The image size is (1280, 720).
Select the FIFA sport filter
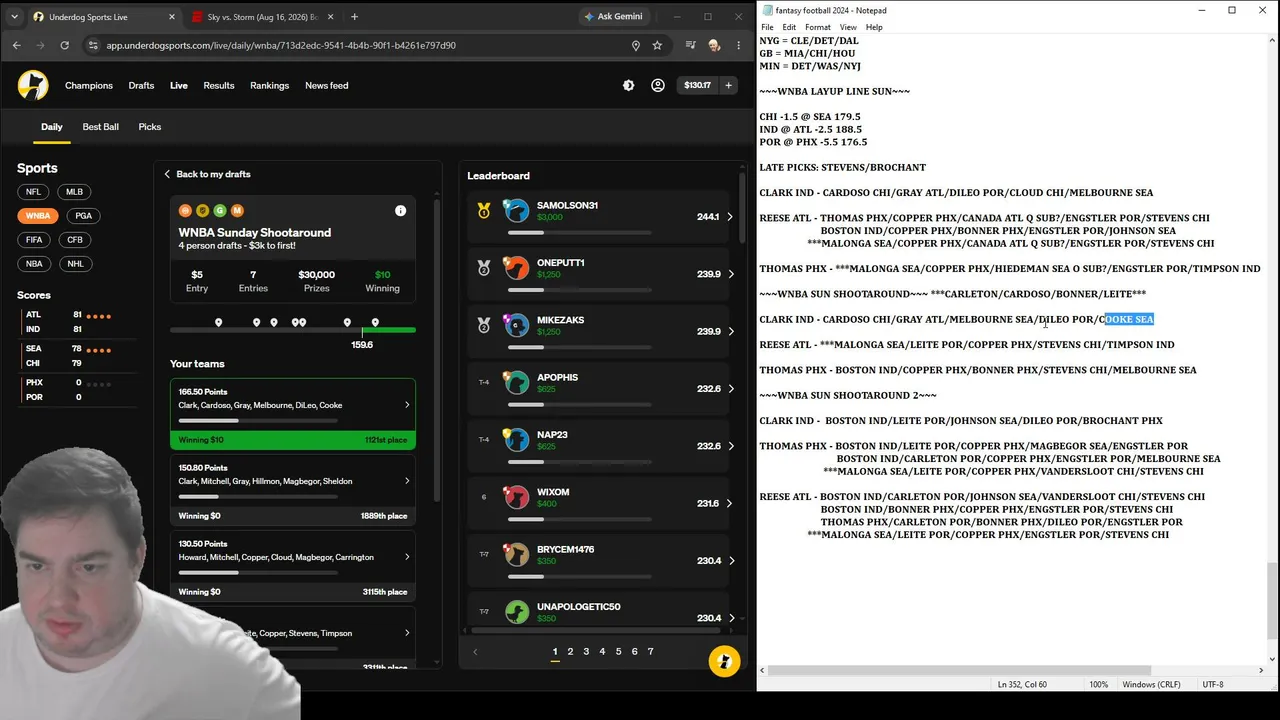[x=34, y=240]
